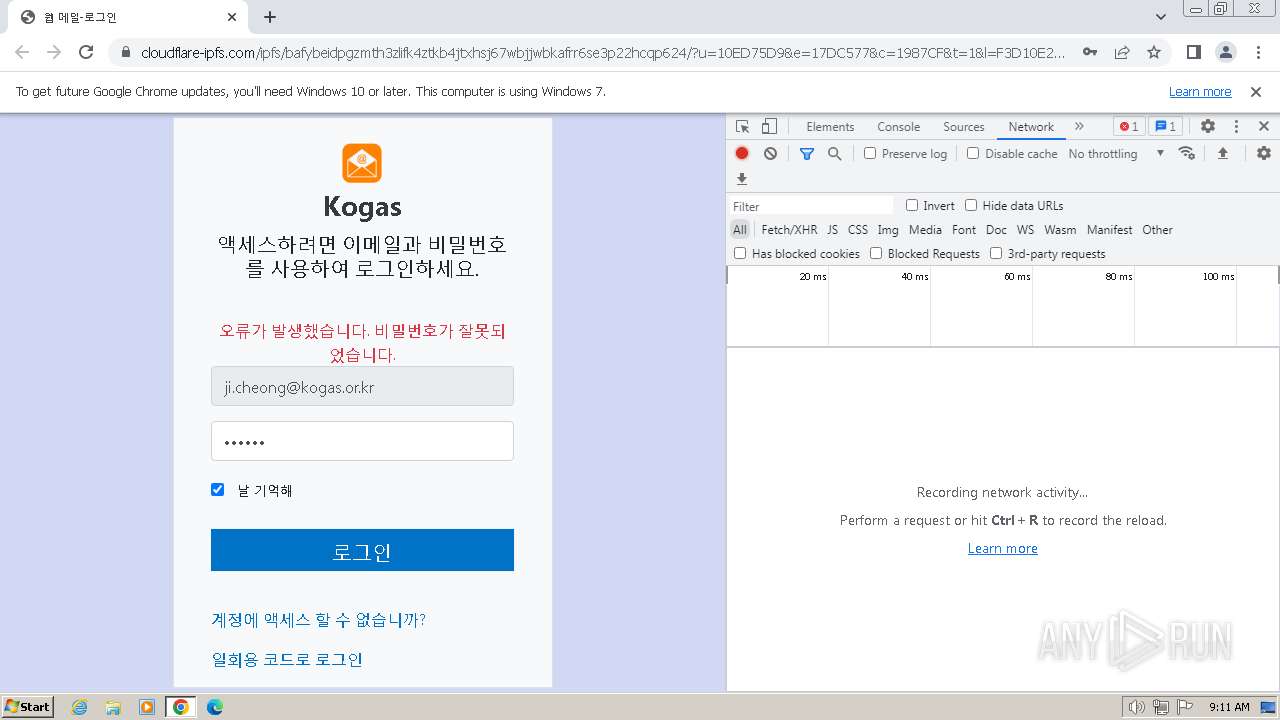Image resolution: width=1280 pixels, height=720 pixels.
Task: Toggle the network filter funnel icon
Action: pos(807,153)
